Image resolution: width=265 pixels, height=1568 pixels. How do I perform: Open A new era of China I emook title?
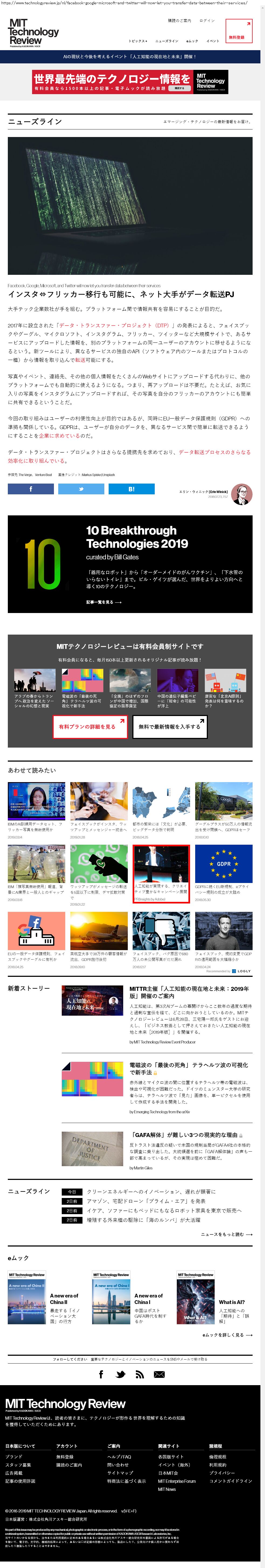point(148,1298)
